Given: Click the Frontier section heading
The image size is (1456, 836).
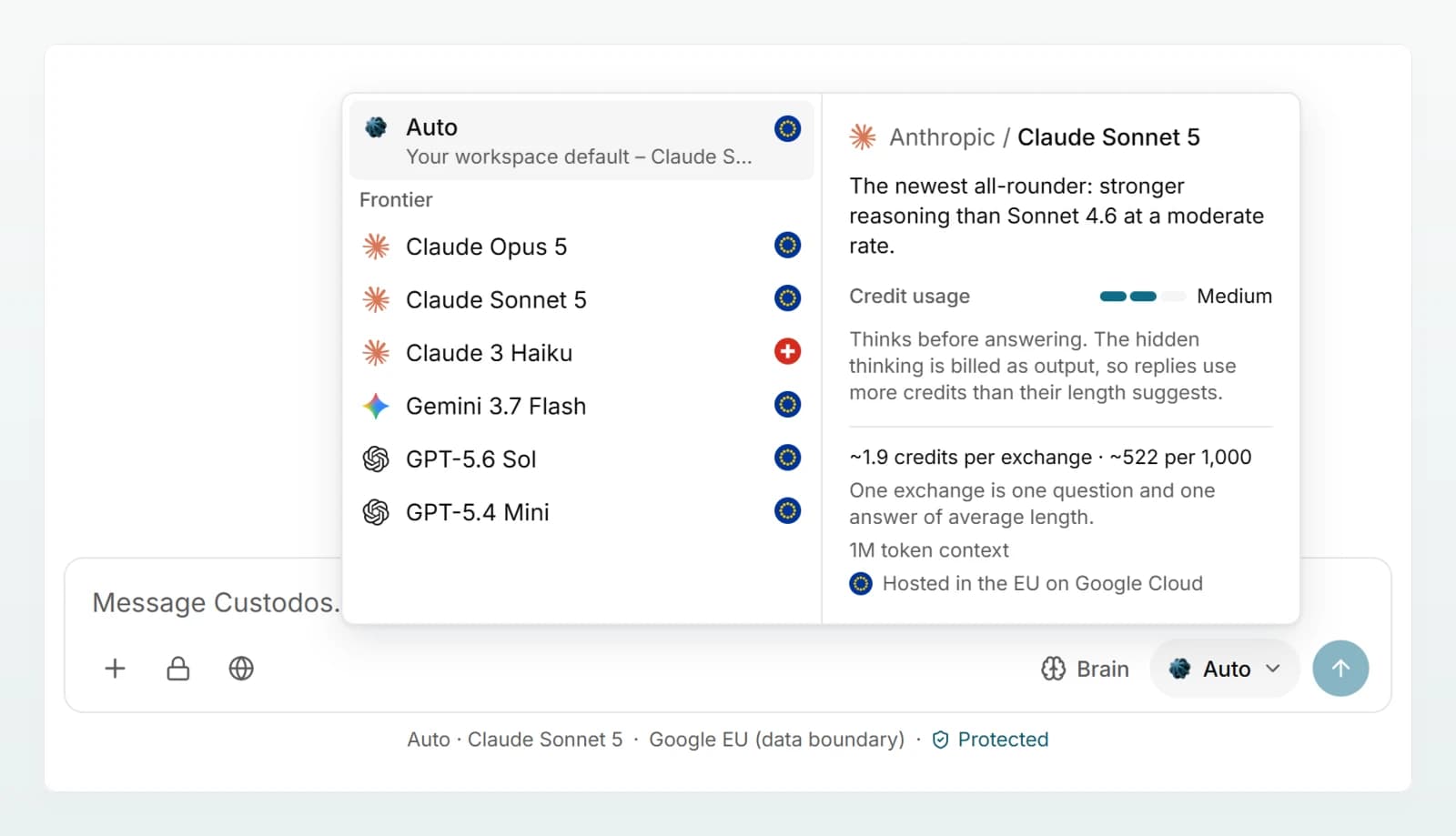Looking at the screenshot, I should (396, 199).
